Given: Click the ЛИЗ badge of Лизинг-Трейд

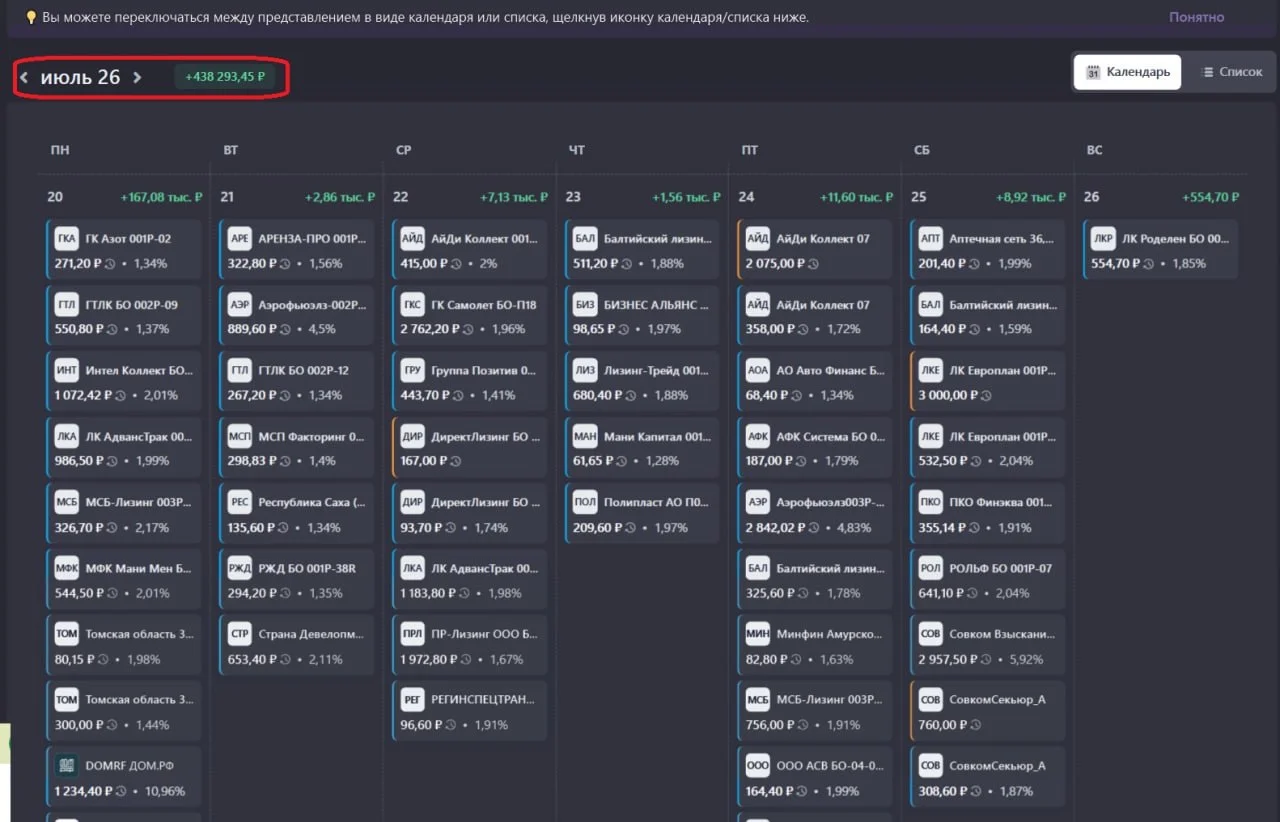Looking at the screenshot, I should (x=586, y=371).
